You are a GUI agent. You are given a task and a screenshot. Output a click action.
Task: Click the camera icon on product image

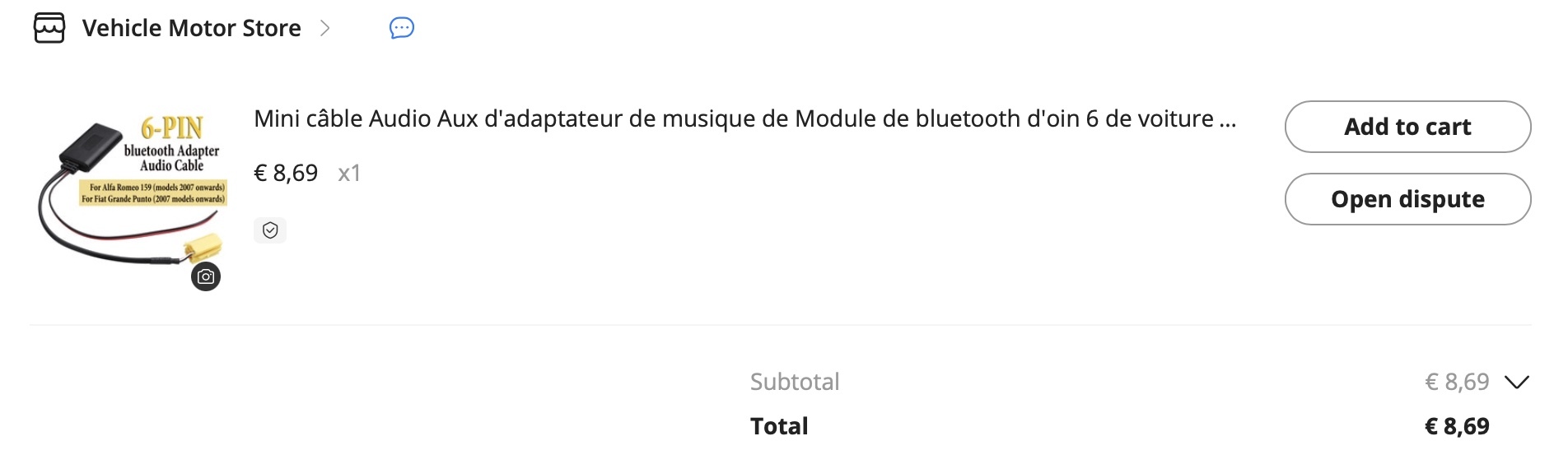coord(206,276)
